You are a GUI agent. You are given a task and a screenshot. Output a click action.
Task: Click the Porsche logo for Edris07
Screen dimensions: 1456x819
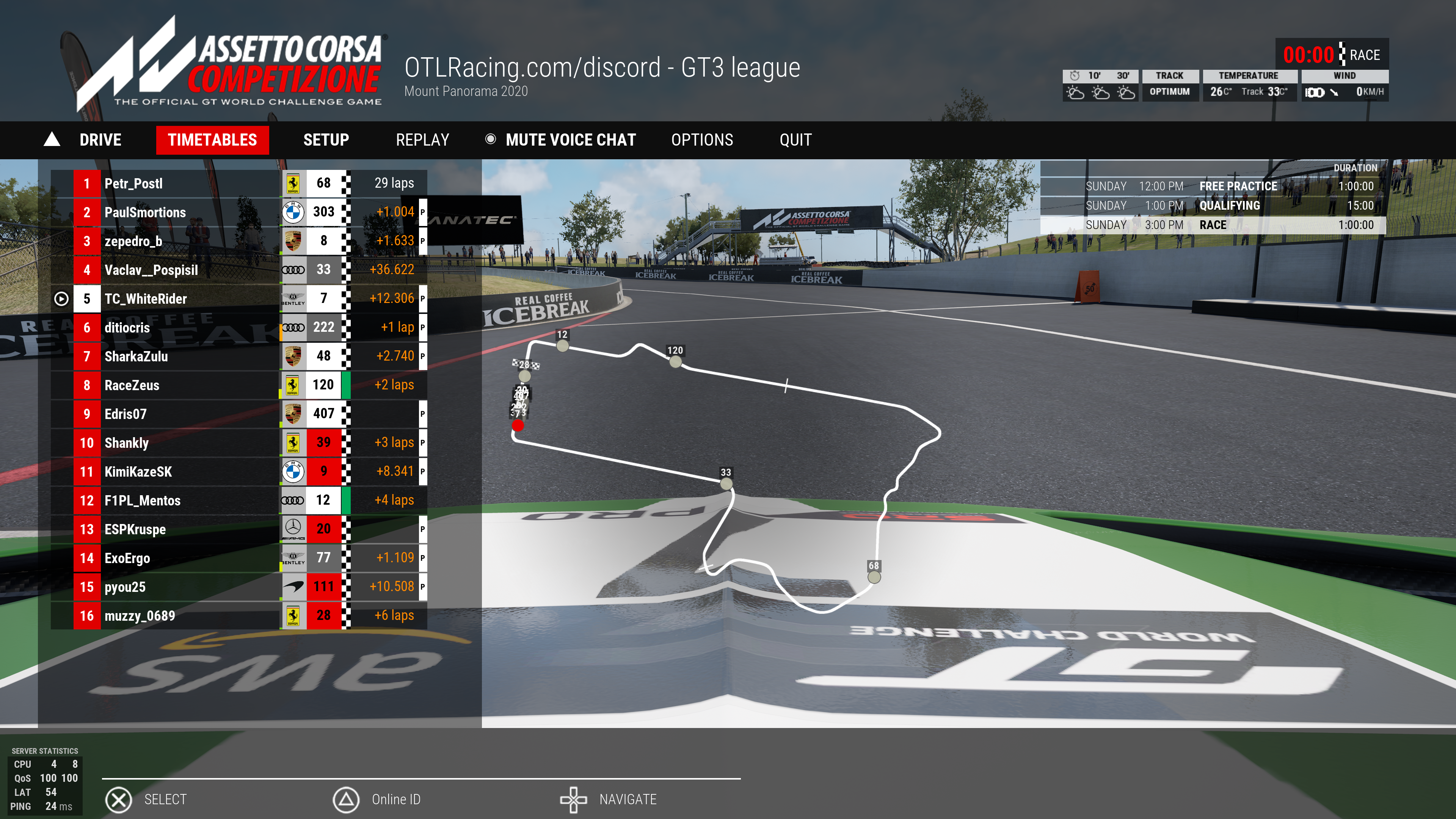point(293,414)
